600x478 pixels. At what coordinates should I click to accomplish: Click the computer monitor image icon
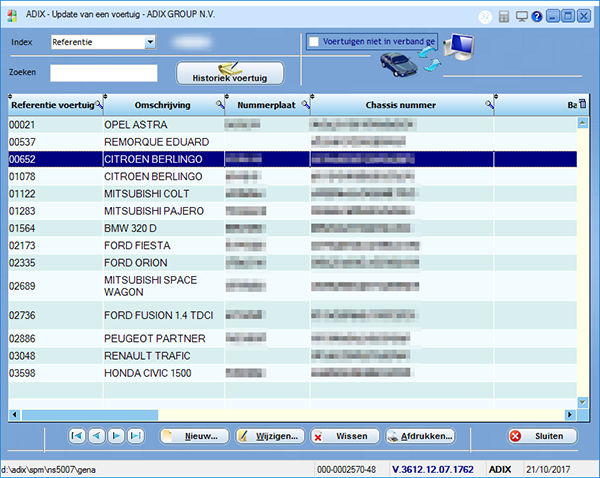[x=460, y=47]
